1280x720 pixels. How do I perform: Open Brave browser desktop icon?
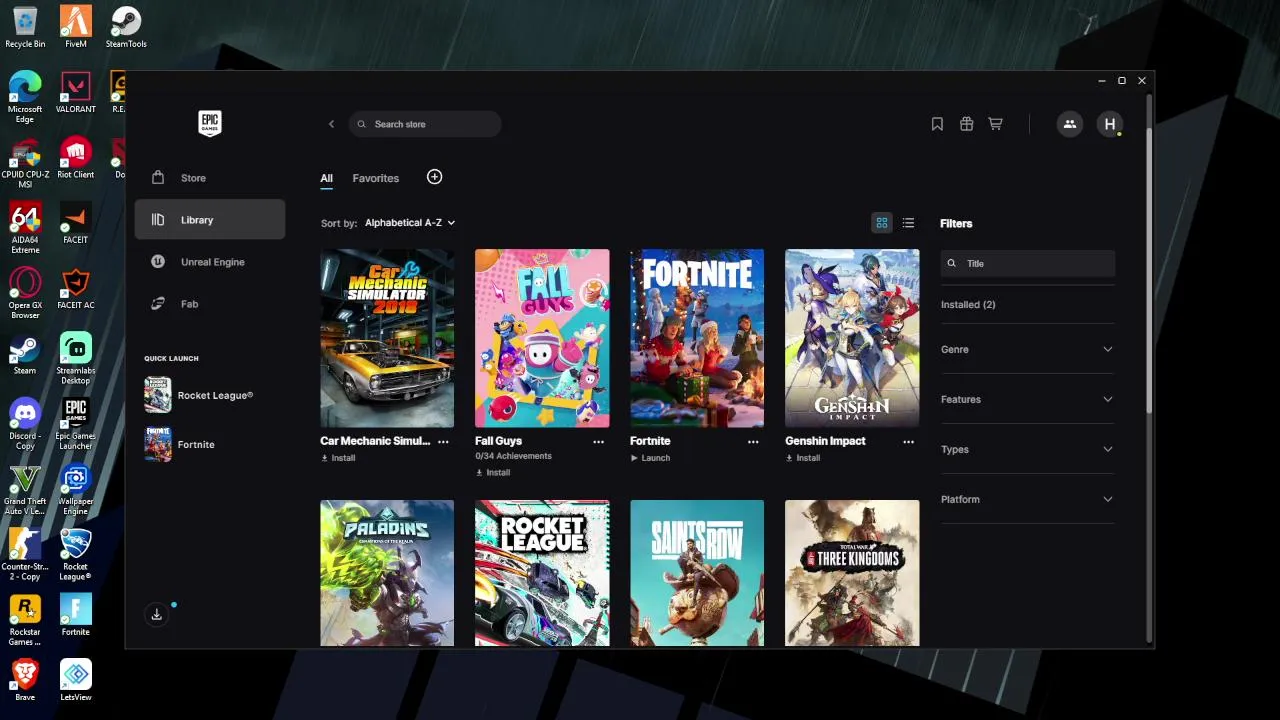(25, 680)
